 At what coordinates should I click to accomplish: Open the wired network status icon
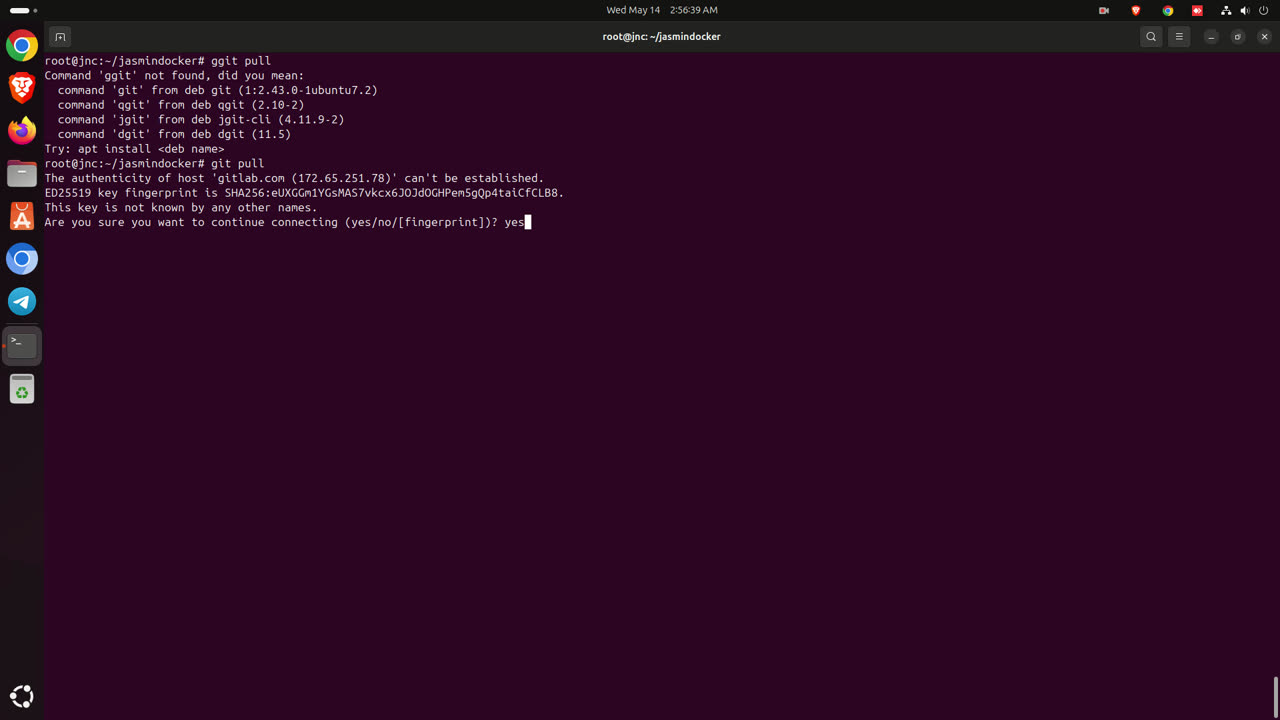(1226, 10)
